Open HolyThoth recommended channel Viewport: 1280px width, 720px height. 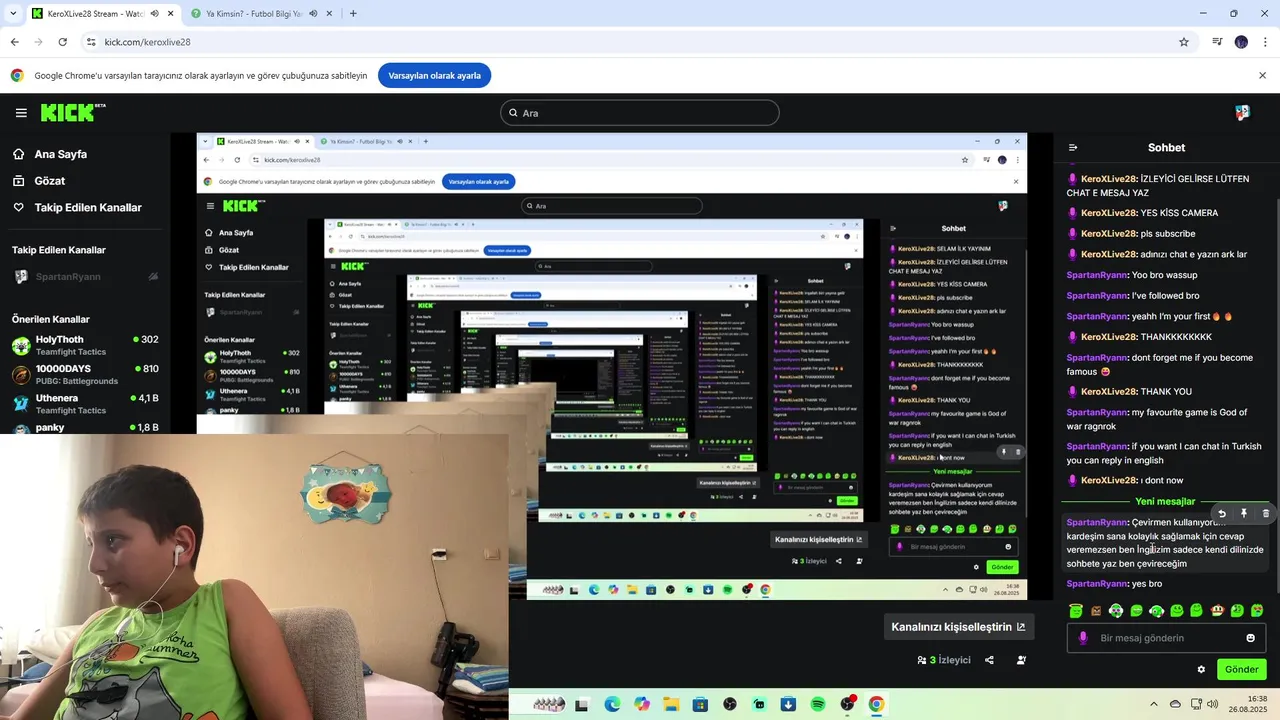point(85,346)
